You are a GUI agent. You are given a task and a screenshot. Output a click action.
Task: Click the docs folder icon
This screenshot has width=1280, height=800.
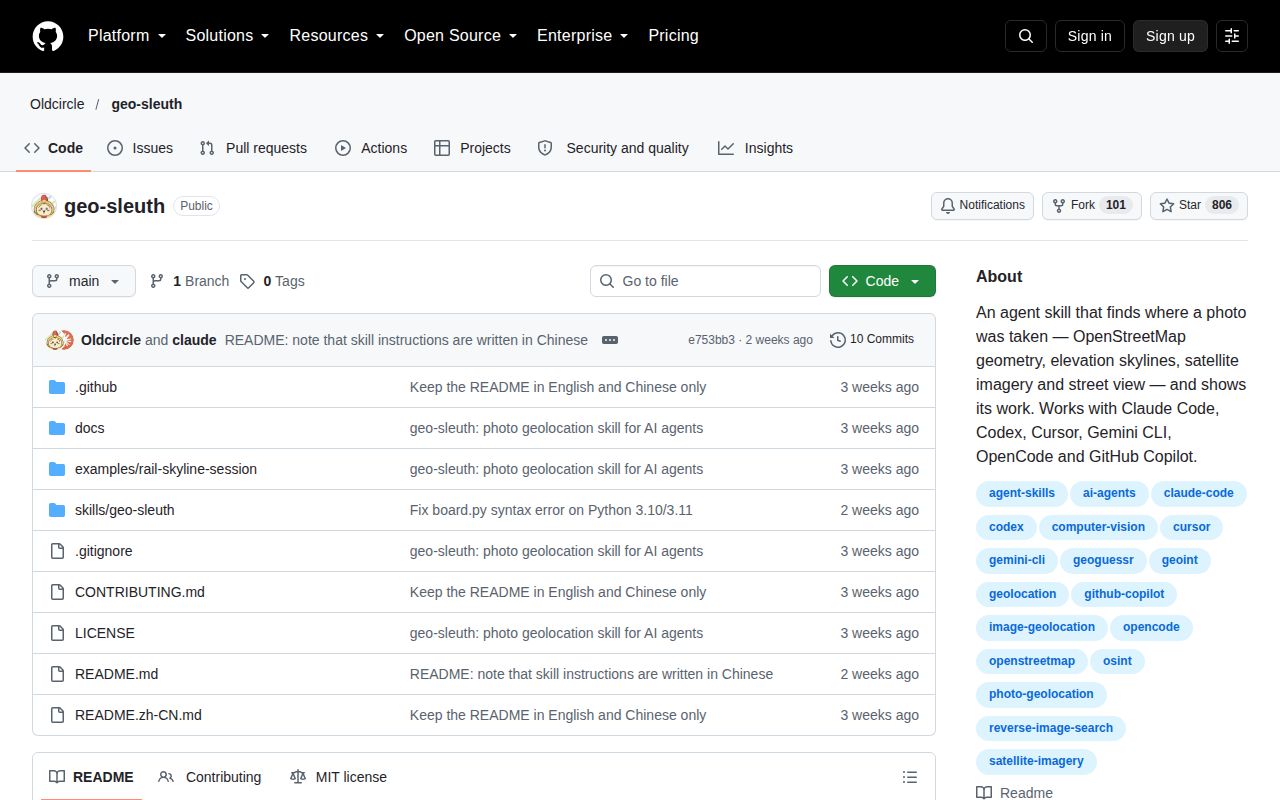click(57, 428)
